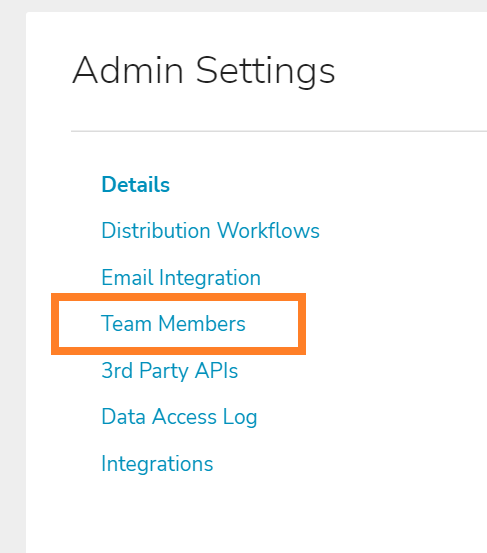Click the Email Integration link text

(181, 278)
